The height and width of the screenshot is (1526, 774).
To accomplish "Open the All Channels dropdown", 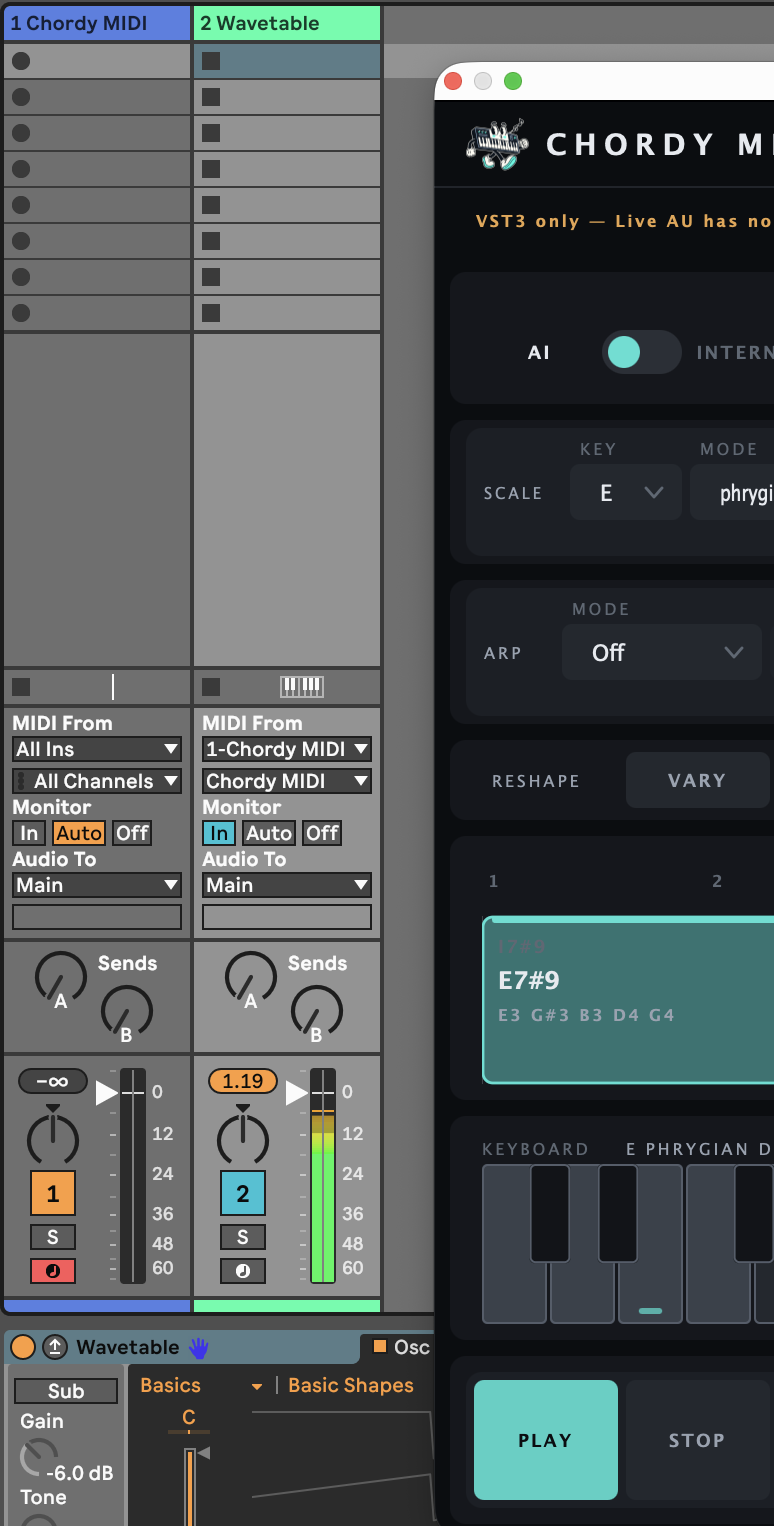I will (97, 781).
